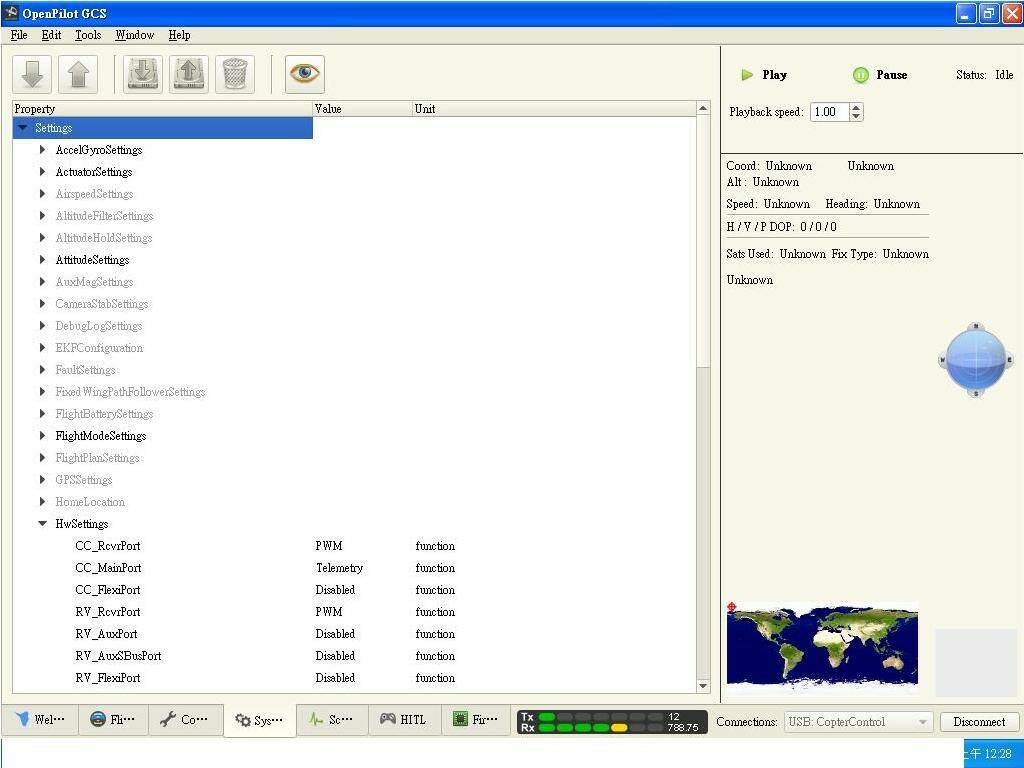
Task: Open the Edit menu
Action: pos(51,35)
